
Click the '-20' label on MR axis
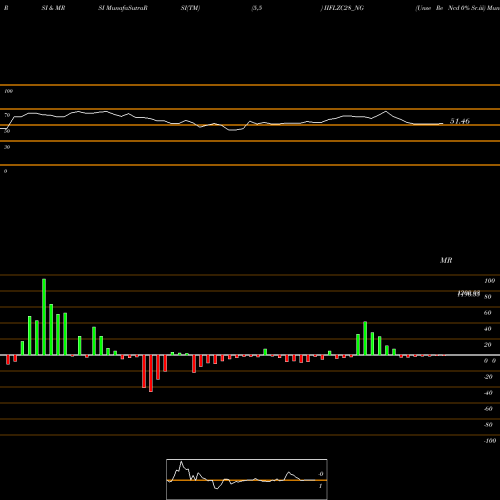[x=488, y=377]
